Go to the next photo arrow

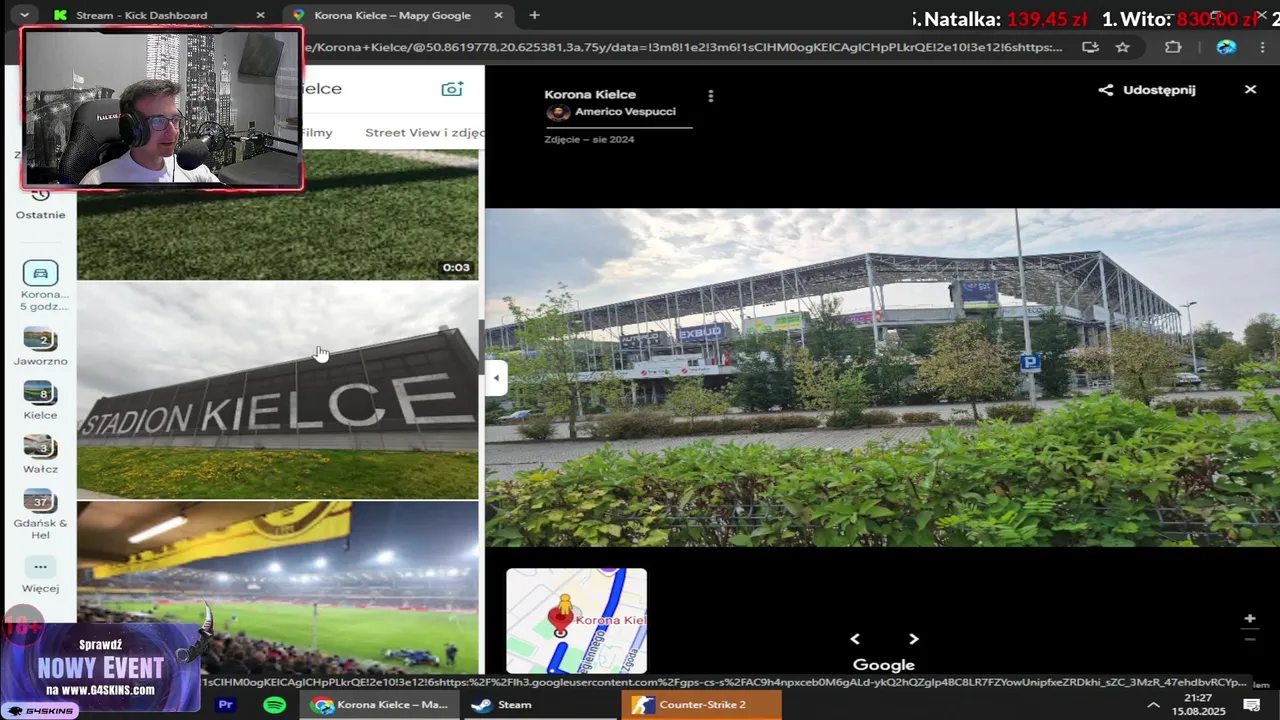click(x=914, y=639)
